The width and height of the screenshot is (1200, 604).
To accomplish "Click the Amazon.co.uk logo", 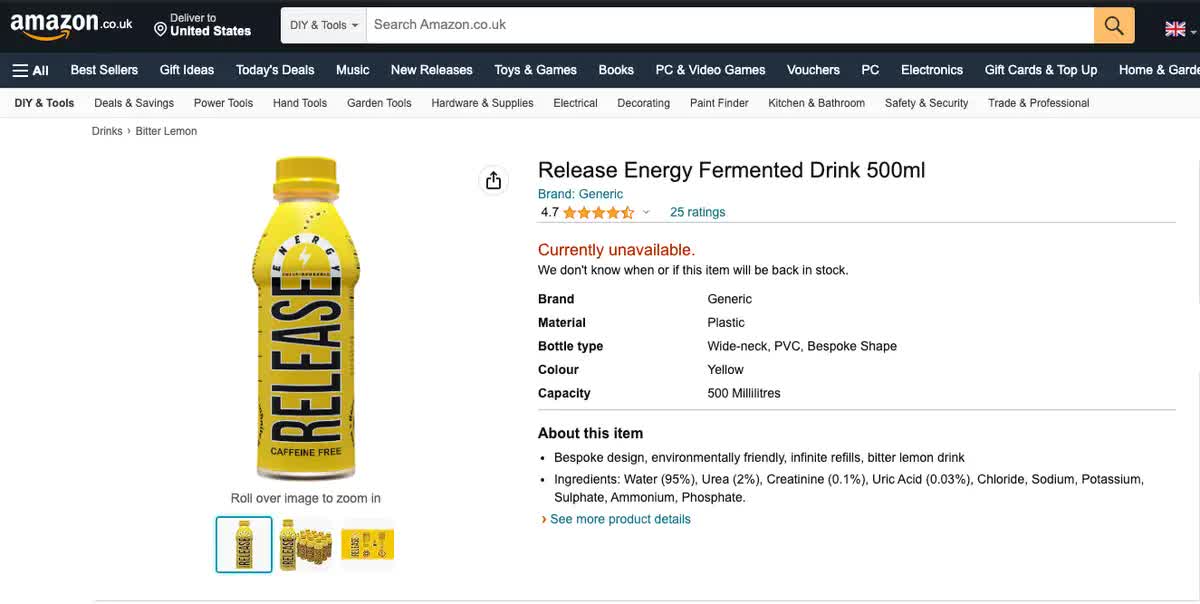I will 70,25.
